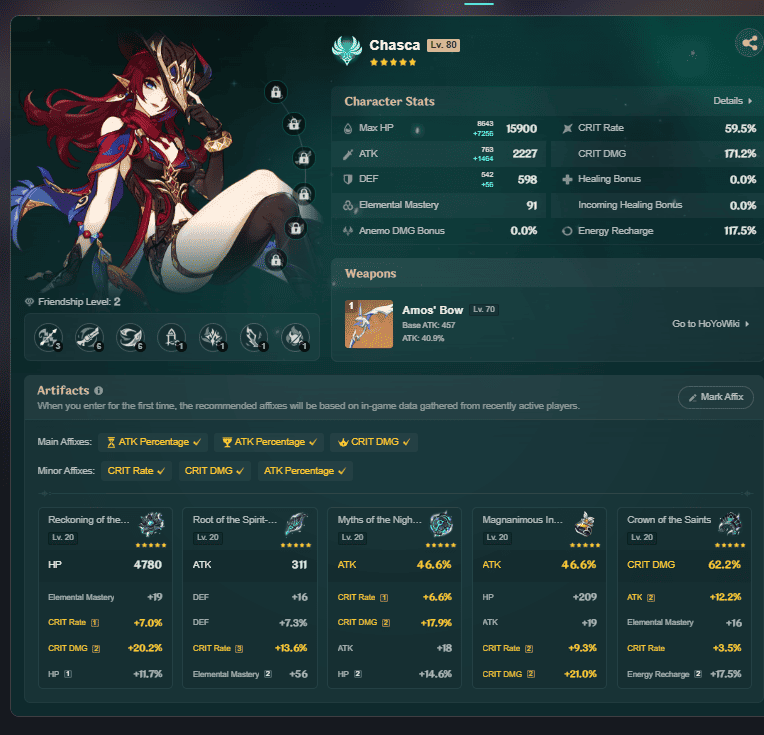Viewport: 764px width, 735px height.
Task: Open the fourth locked constellation node
Action: pyautogui.click(x=304, y=194)
